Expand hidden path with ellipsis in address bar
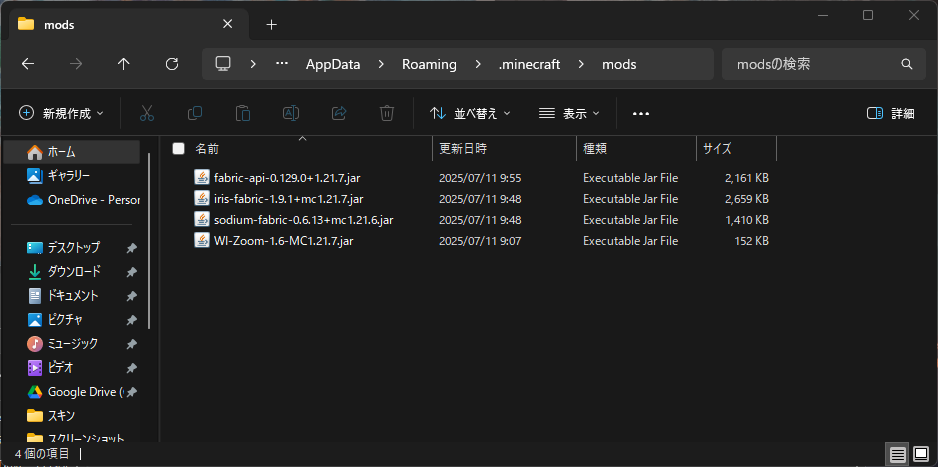Viewport: 938px width, 467px height. (282, 64)
